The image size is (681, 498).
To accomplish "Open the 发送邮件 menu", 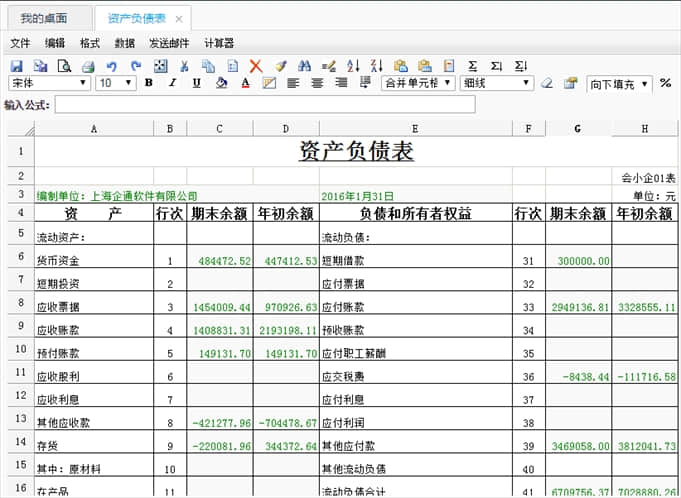I will (x=169, y=43).
